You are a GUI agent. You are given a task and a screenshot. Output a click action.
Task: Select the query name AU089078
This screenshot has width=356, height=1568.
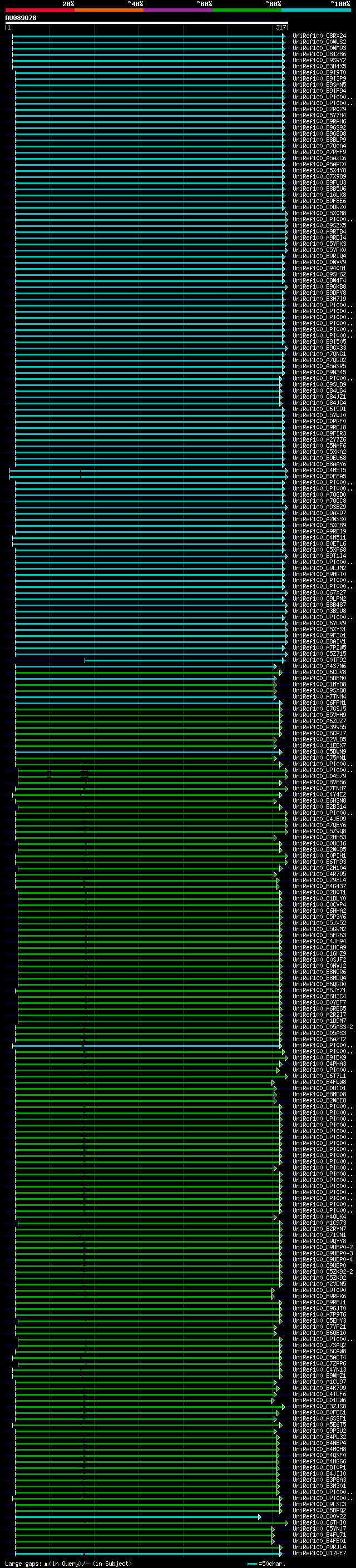pos(21,18)
